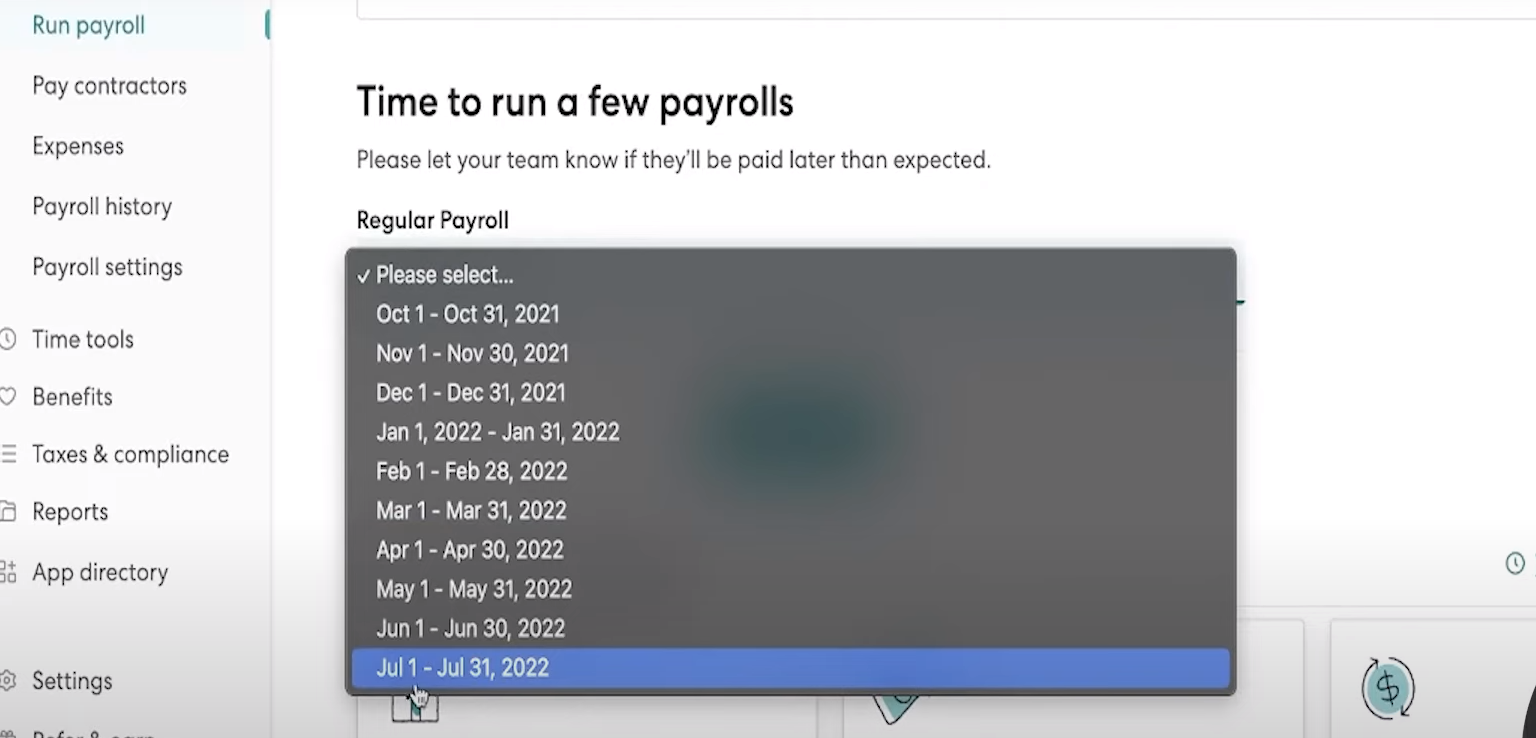Screen dimensions: 1536x738
Task: Open Run payroll in sidebar
Action: coord(88,25)
